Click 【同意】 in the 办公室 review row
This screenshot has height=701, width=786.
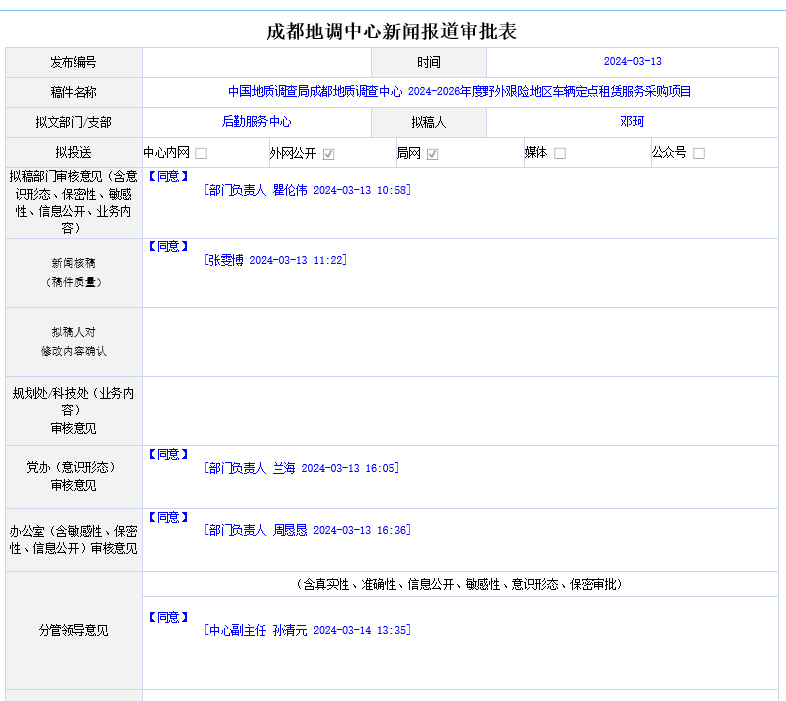[x=168, y=517]
